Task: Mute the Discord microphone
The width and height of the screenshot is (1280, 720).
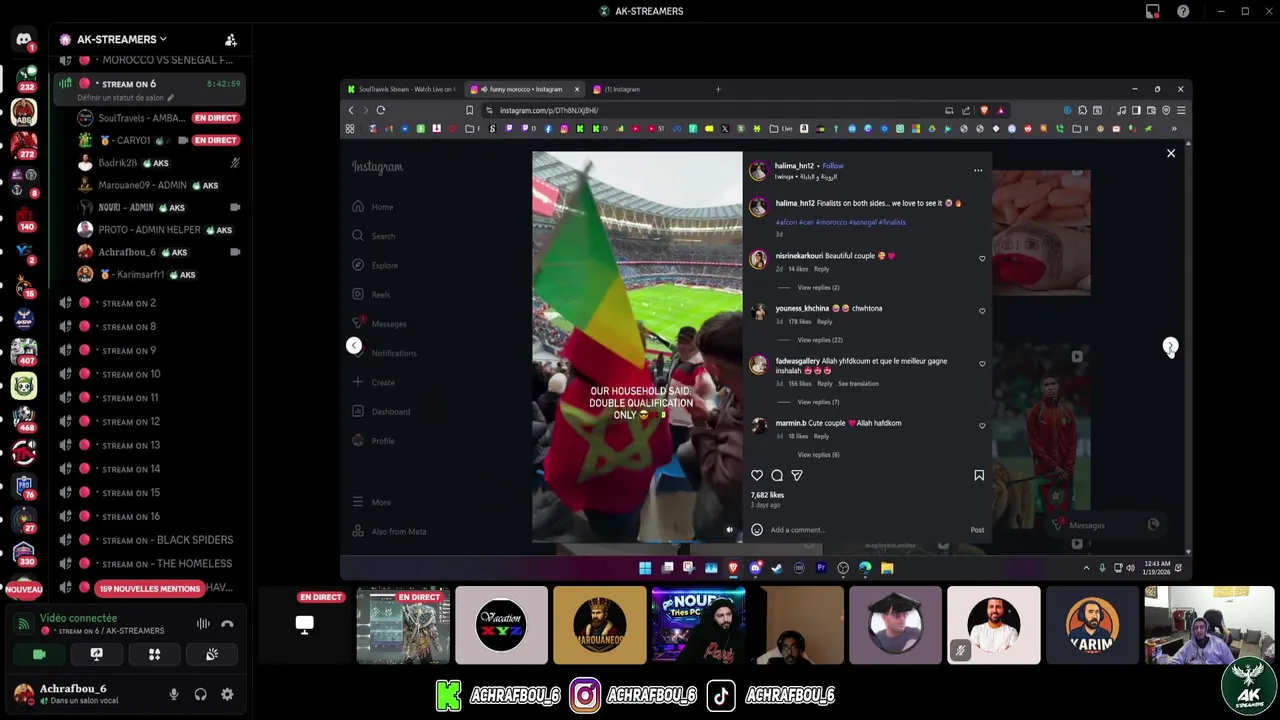Action: (174, 694)
